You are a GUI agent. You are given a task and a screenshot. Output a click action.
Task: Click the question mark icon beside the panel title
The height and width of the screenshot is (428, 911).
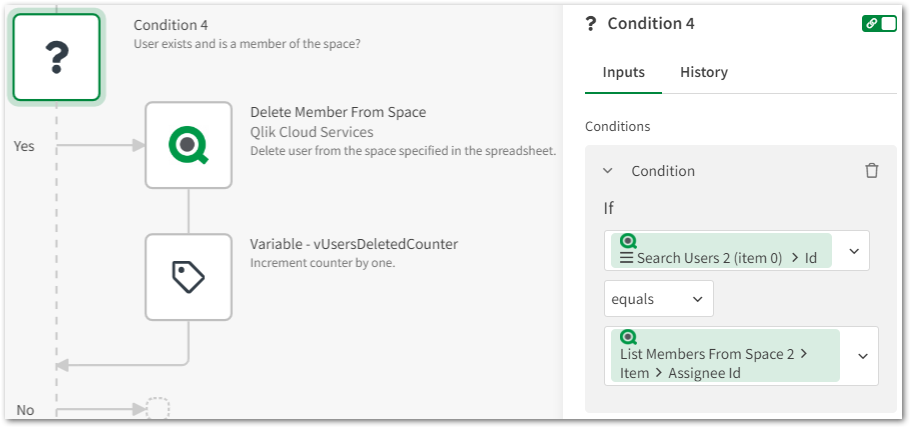click(591, 24)
